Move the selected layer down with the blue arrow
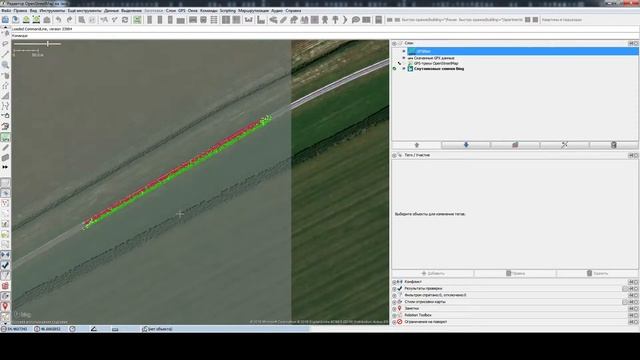 (466, 145)
